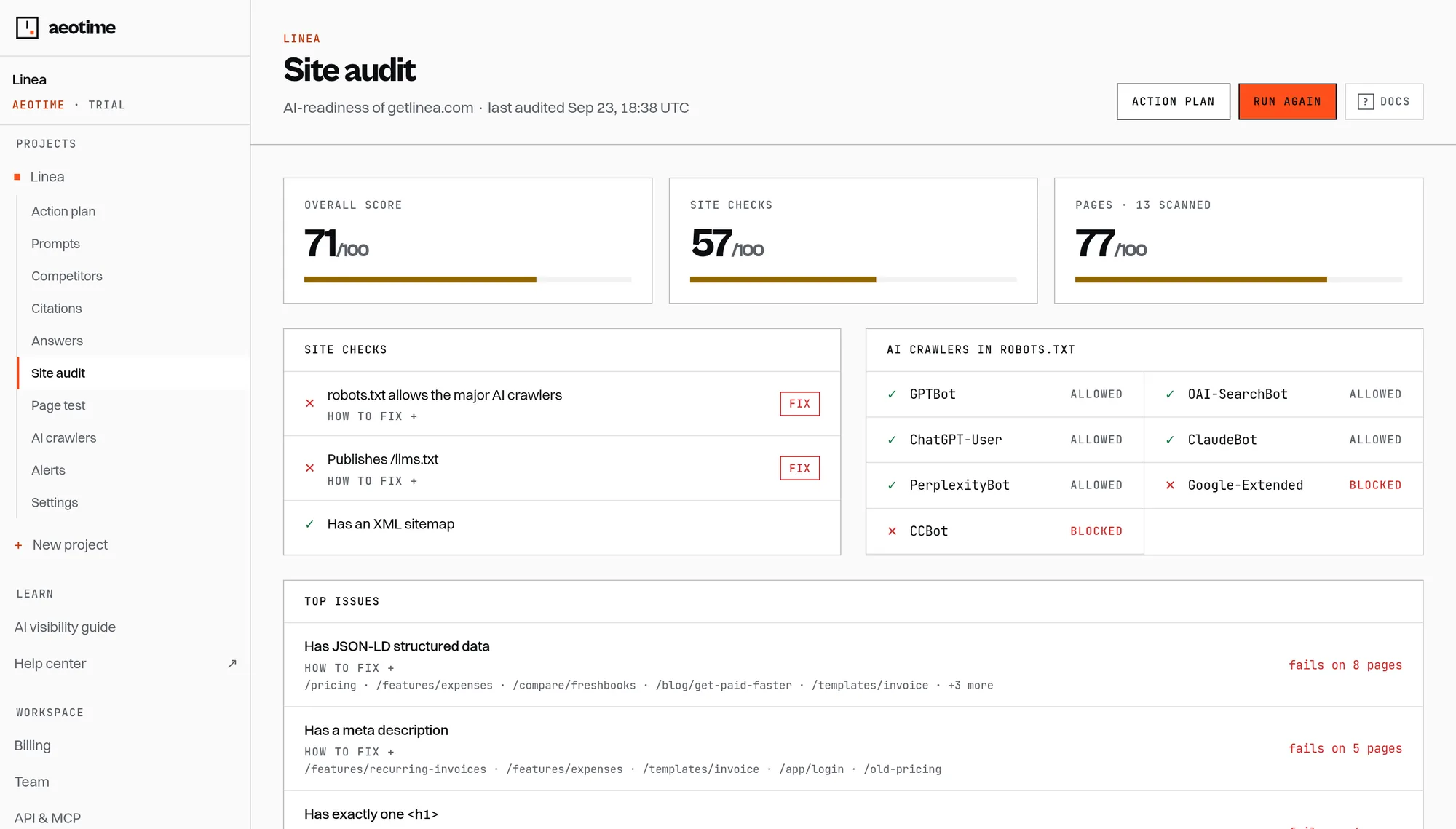Viewport: 1456px width, 829px height.
Task: Click the X icon next to CCBot
Action: point(892,531)
